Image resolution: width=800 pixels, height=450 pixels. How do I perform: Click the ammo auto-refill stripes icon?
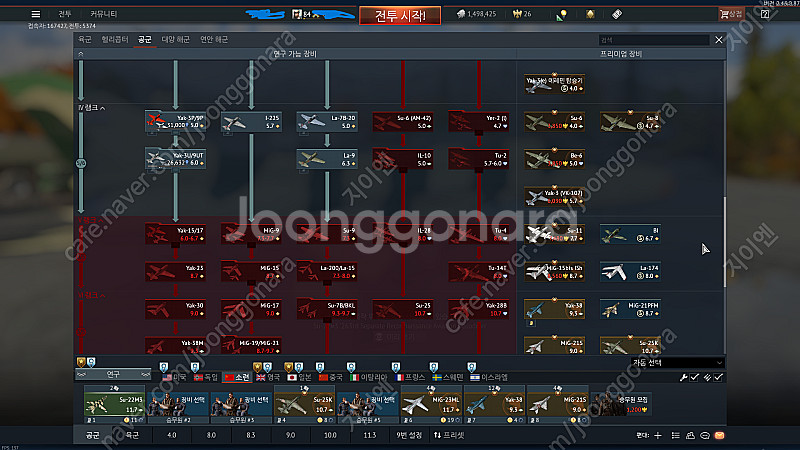707,378
